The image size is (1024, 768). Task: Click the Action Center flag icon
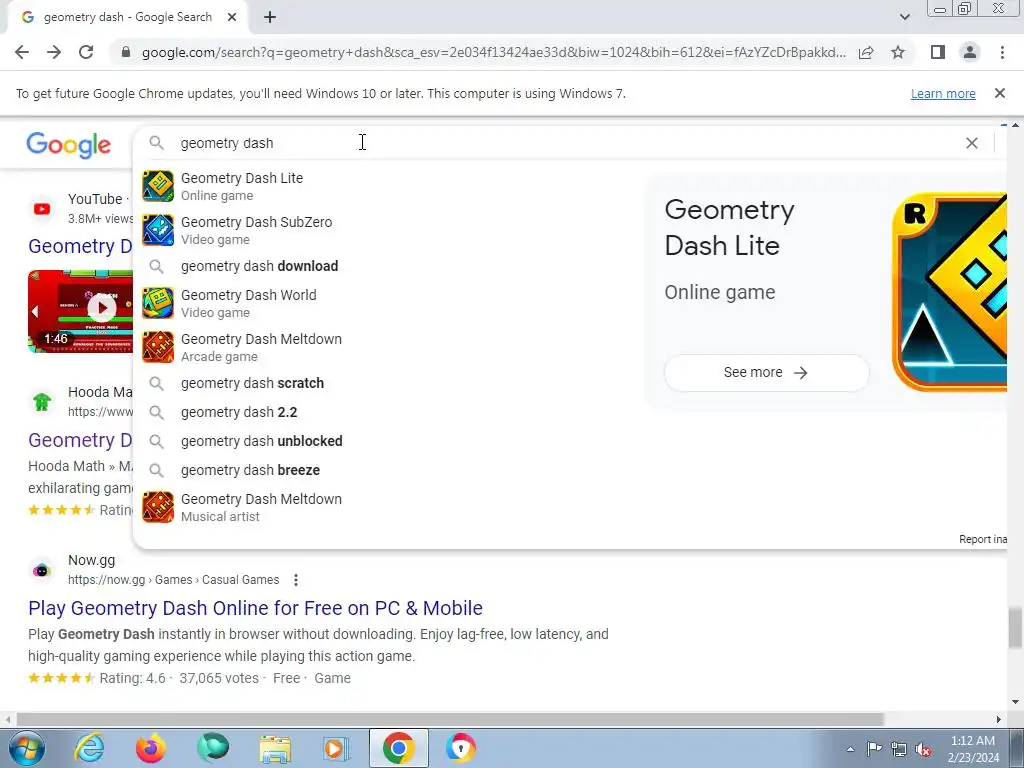pyautogui.click(x=874, y=749)
